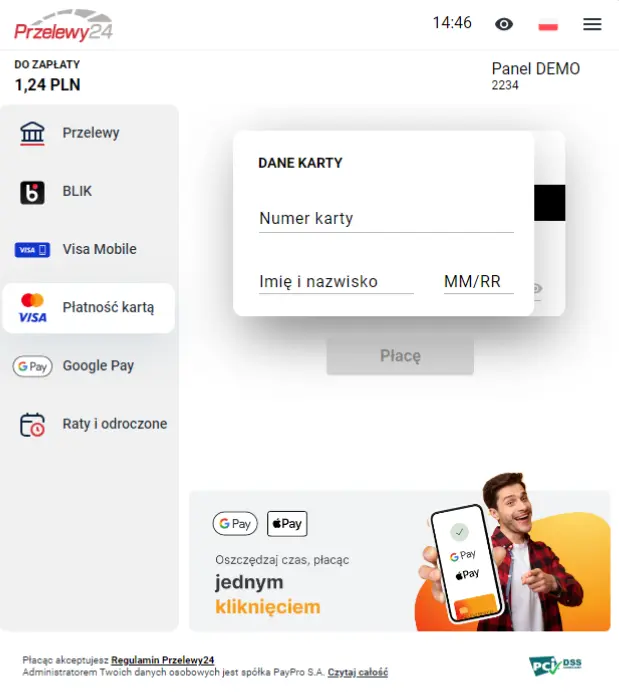Open the hamburger menu
This screenshot has height=700, width=619.
[x=592, y=24]
